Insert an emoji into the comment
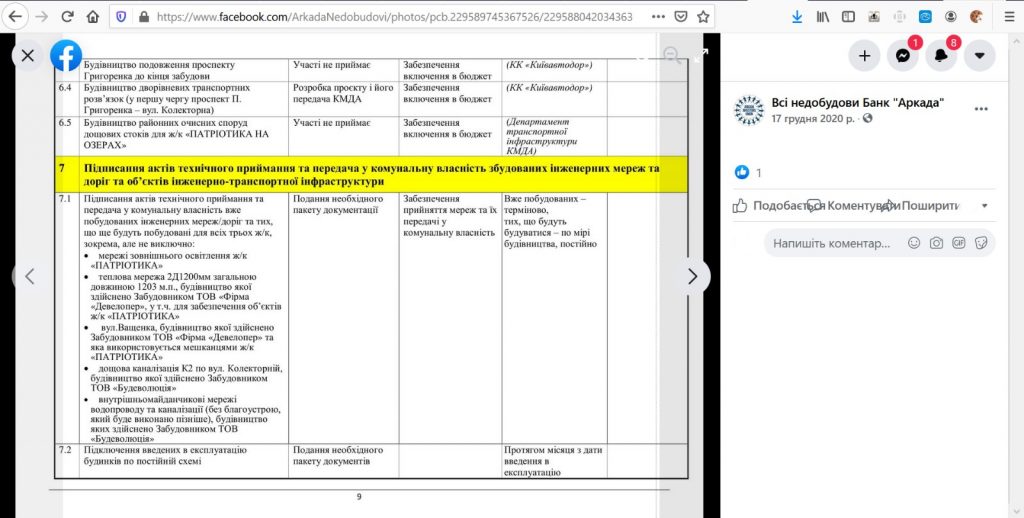This screenshot has width=1024, height=518. (x=914, y=243)
